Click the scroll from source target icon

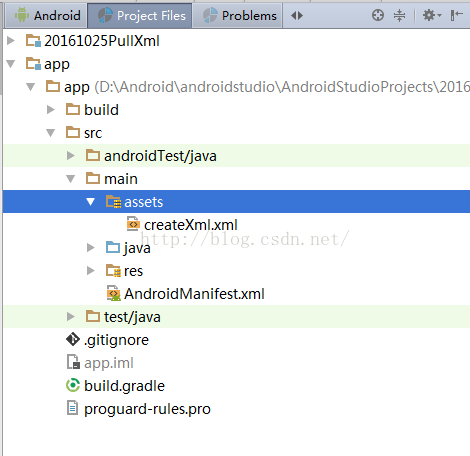point(378,15)
